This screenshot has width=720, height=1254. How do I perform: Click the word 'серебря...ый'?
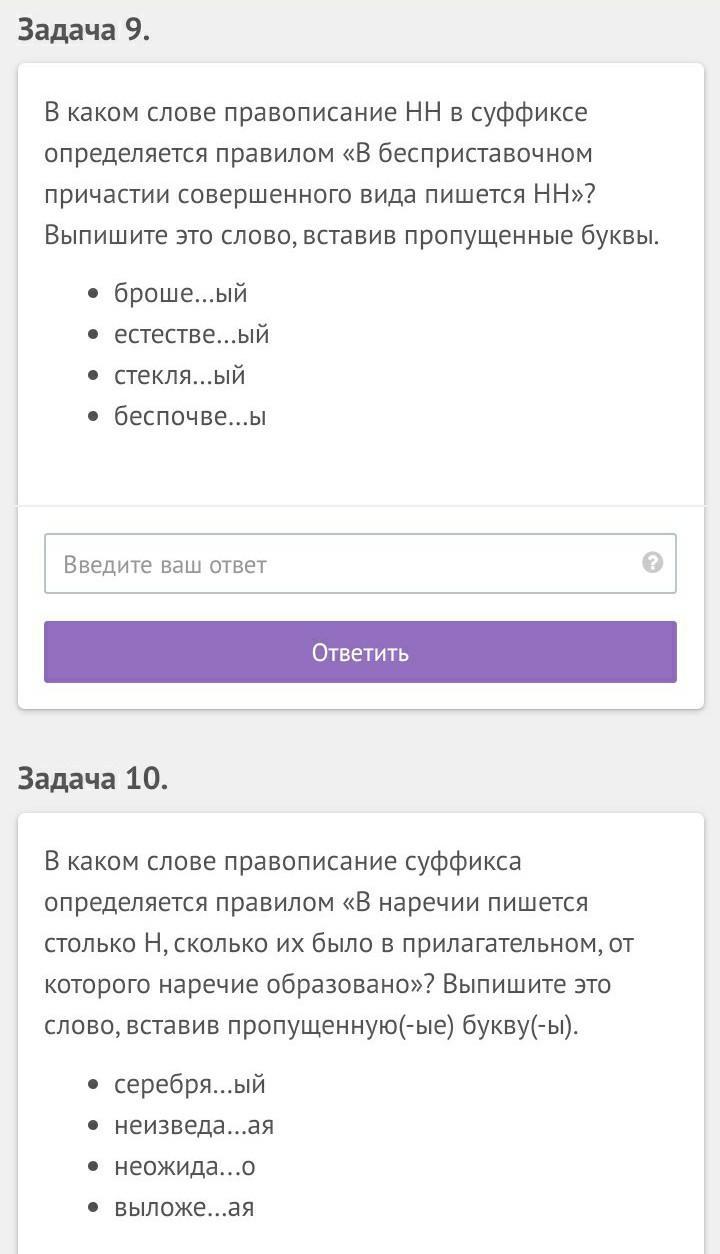[x=189, y=1085]
